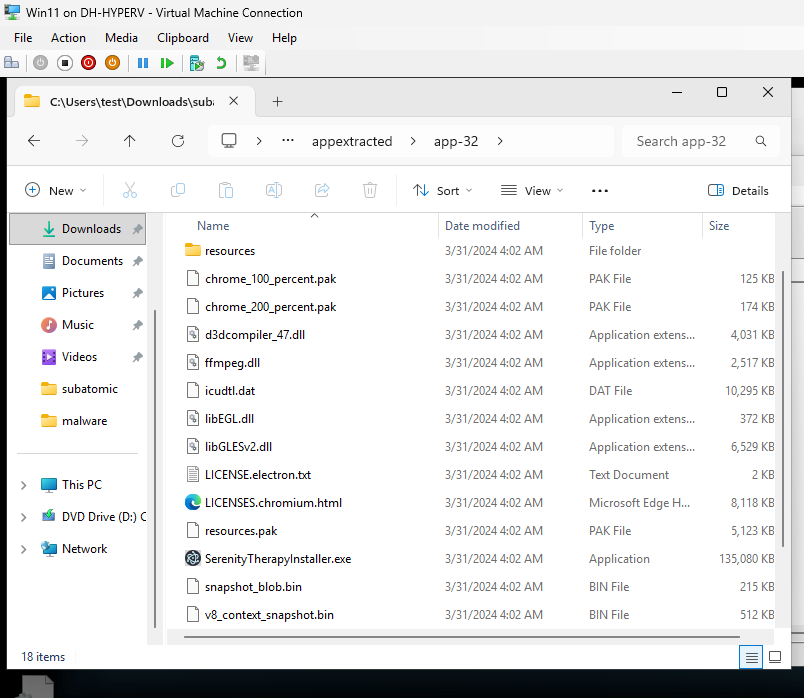This screenshot has width=804, height=698.
Task: Pause the virtual machine
Action: pyautogui.click(x=143, y=63)
